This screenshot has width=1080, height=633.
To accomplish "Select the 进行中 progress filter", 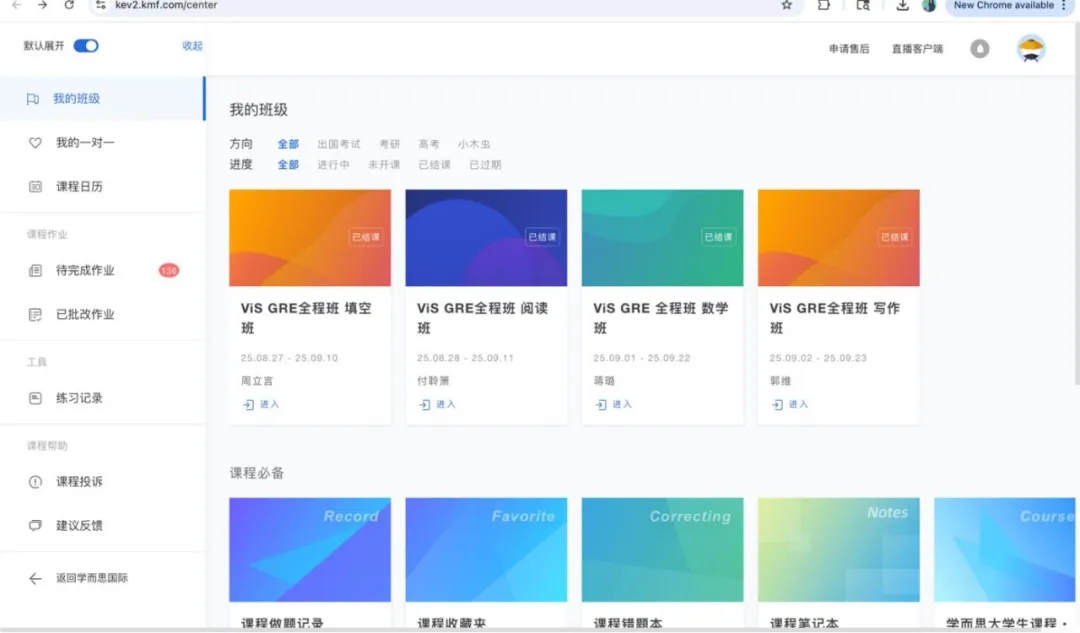I will coord(333,165).
